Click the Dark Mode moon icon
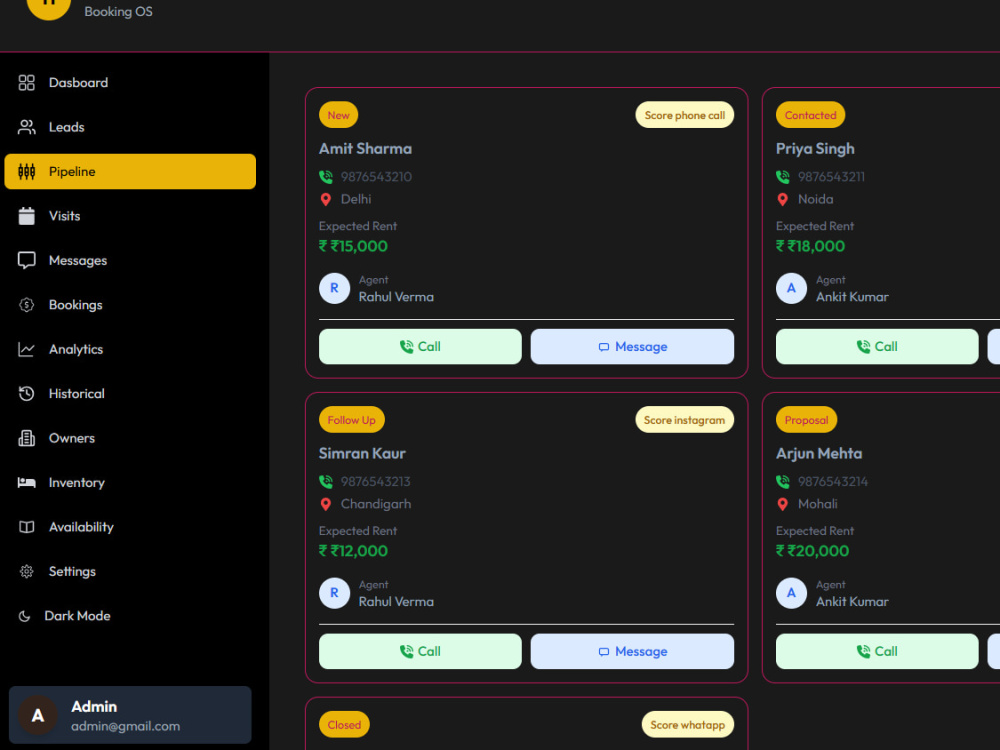Image resolution: width=1000 pixels, height=750 pixels. point(24,616)
